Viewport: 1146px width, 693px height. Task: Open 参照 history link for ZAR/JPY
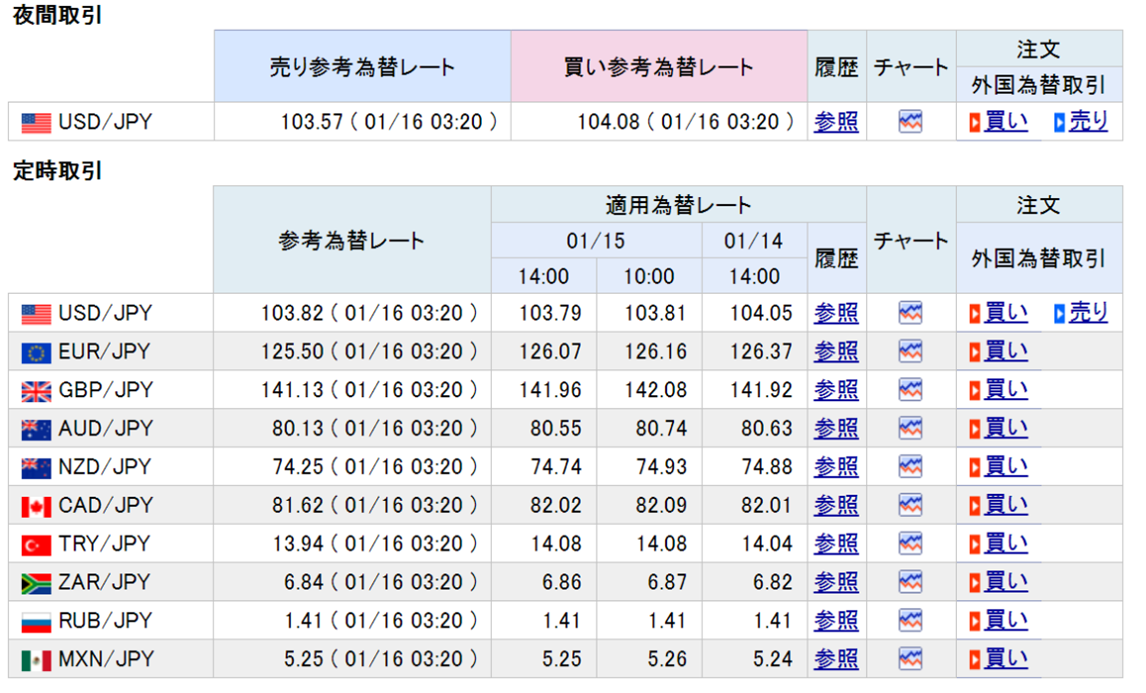click(x=836, y=583)
